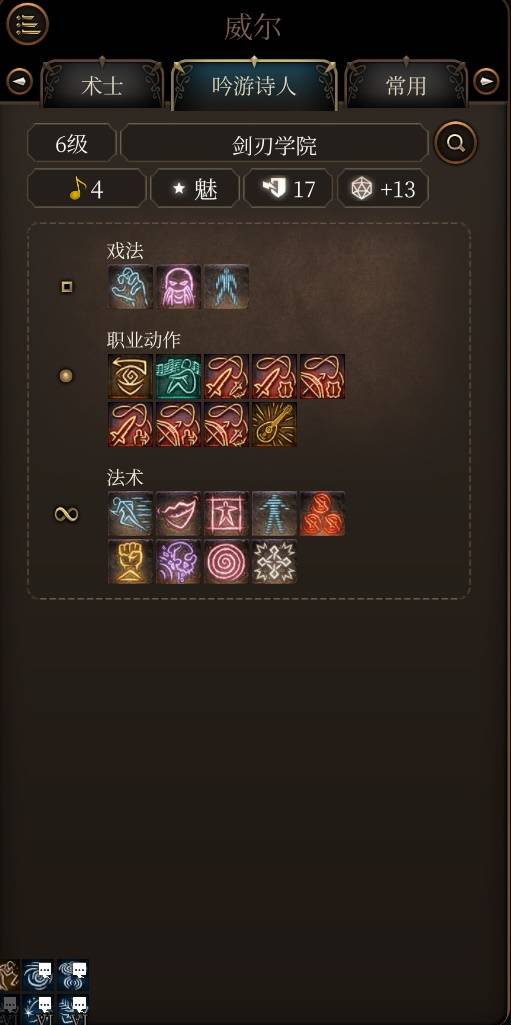This screenshot has width=511, height=1025.
Task: Select the white snowflake-cross spell icon
Action: (x=274, y=562)
